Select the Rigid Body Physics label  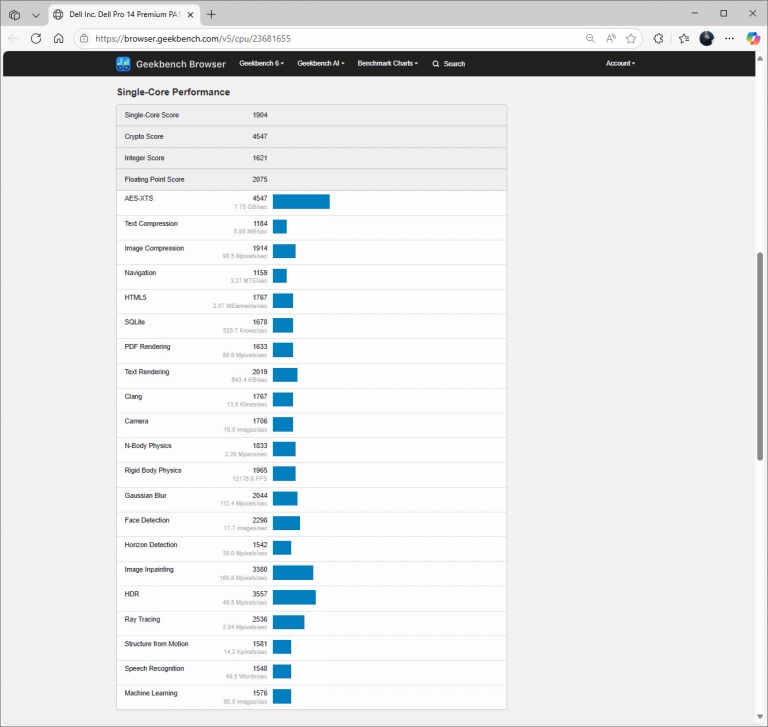[x=153, y=470]
